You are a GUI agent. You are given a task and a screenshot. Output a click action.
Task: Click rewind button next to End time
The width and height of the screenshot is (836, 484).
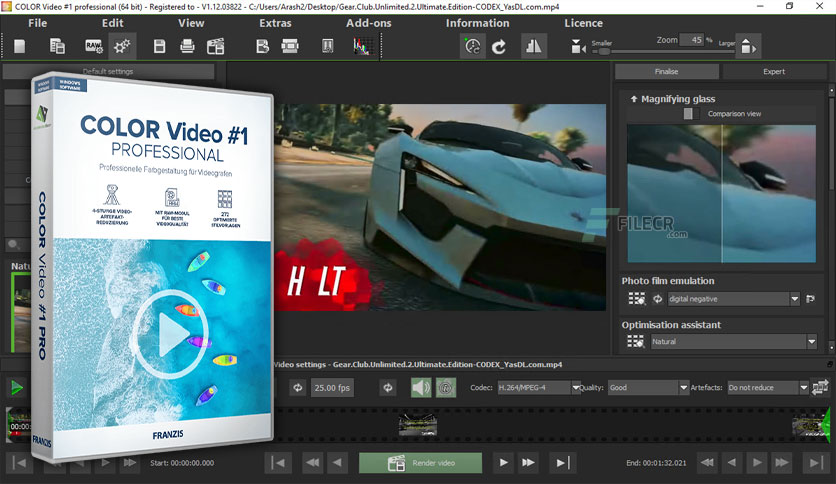[x=708, y=463]
